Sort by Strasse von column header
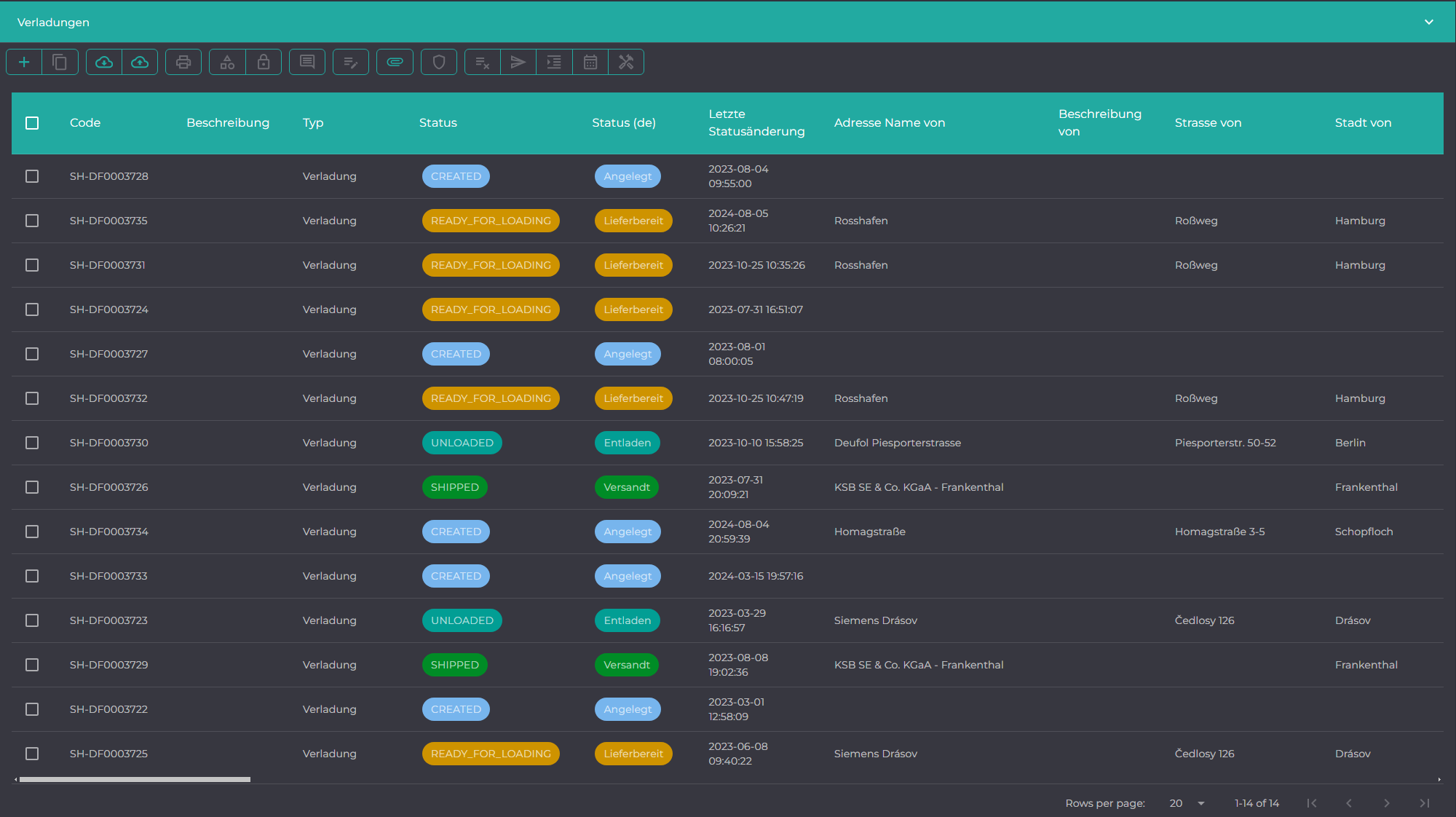The width and height of the screenshot is (1456, 817). 1208,123
